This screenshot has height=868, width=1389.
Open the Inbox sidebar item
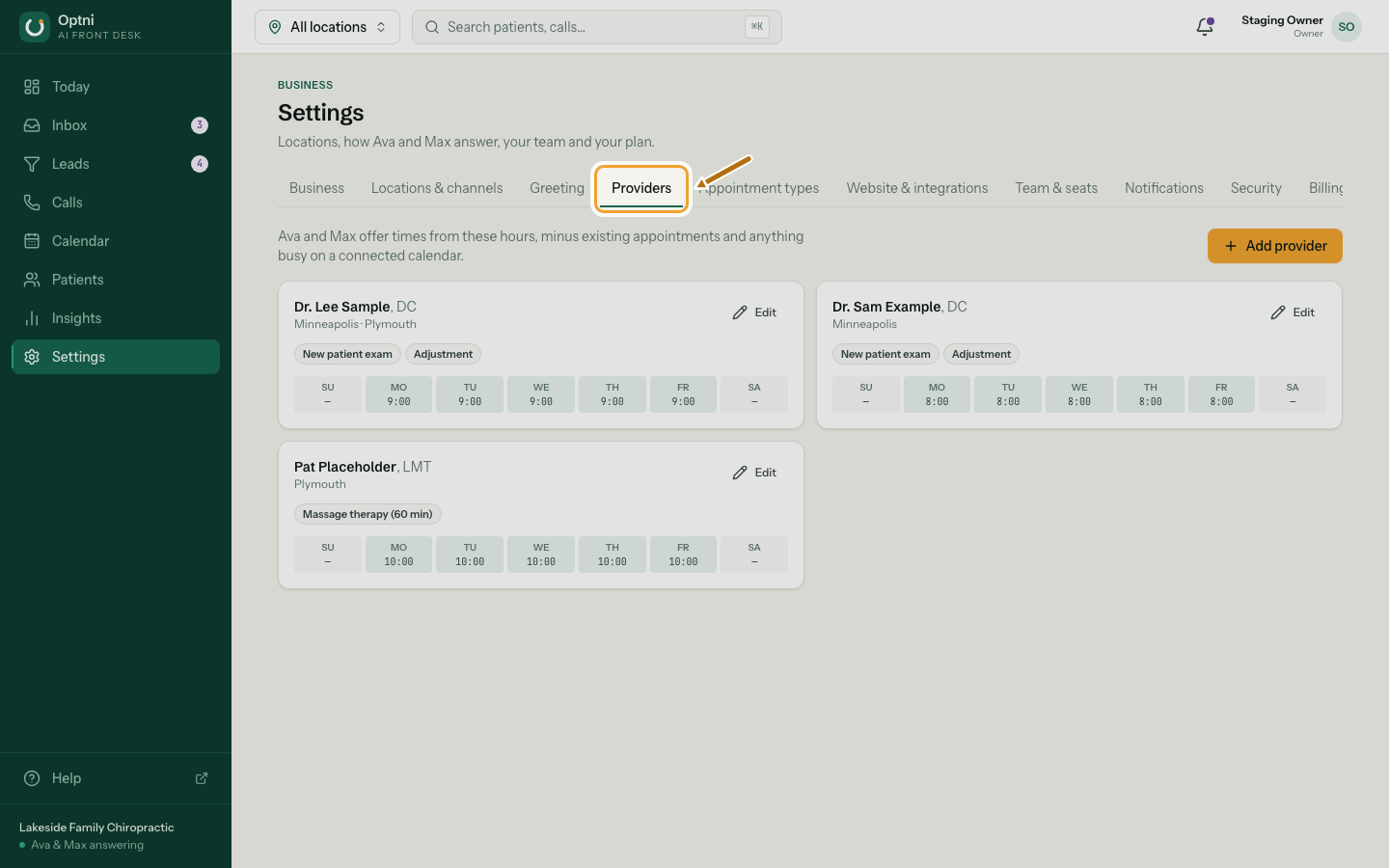click(x=116, y=125)
